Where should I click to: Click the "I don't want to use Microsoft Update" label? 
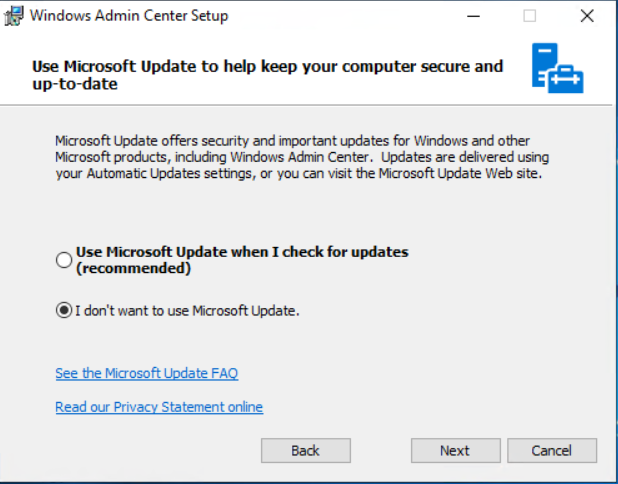click(x=187, y=311)
